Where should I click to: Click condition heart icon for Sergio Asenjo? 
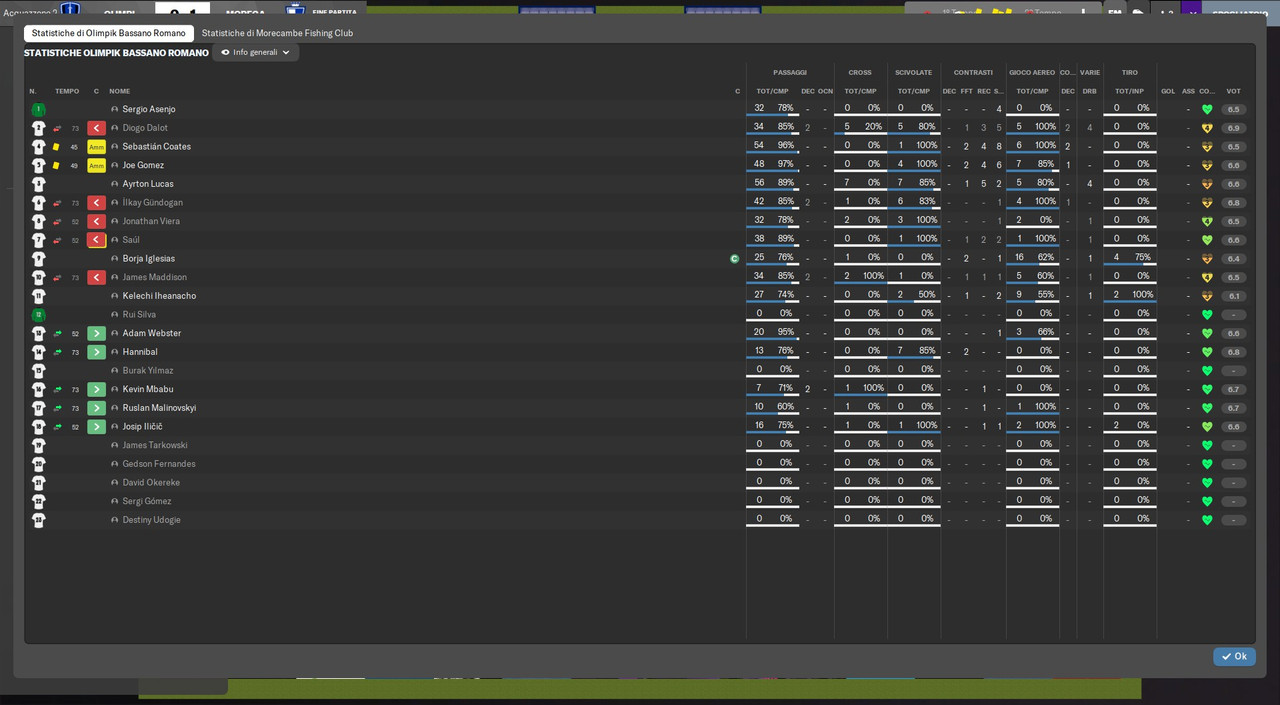pos(1207,109)
